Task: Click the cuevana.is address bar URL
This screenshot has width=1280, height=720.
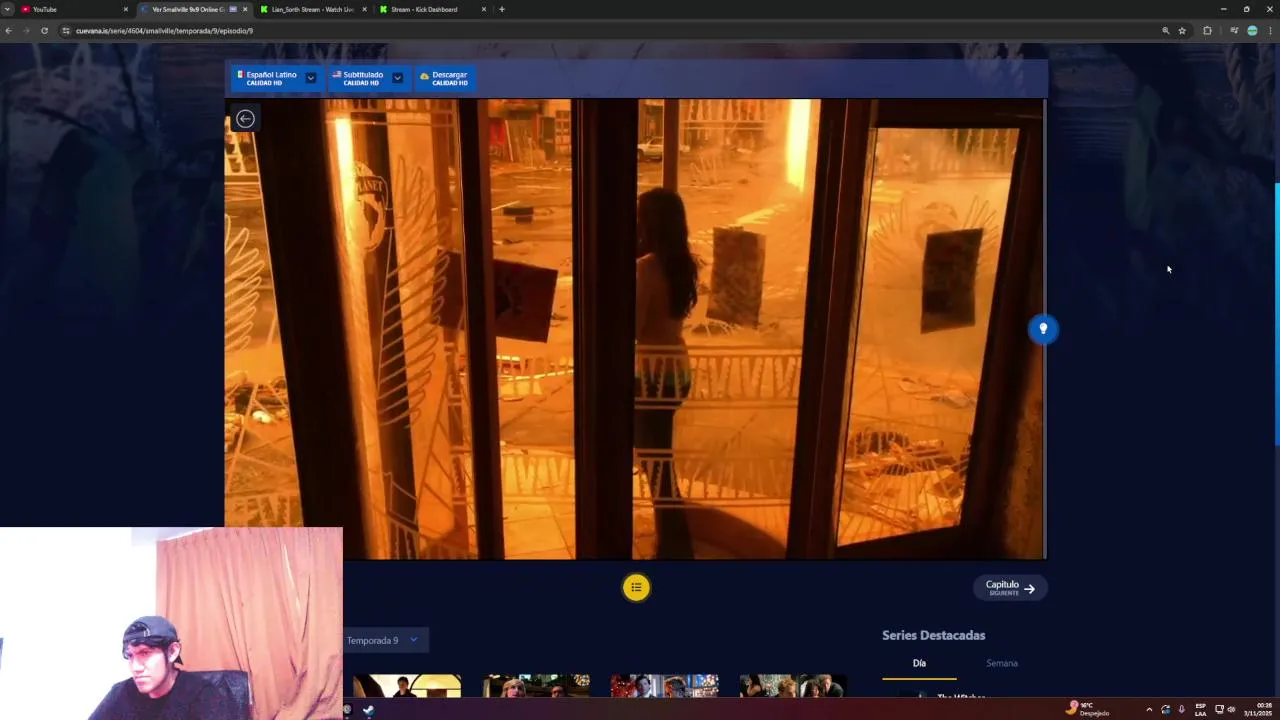Action: coord(164,31)
